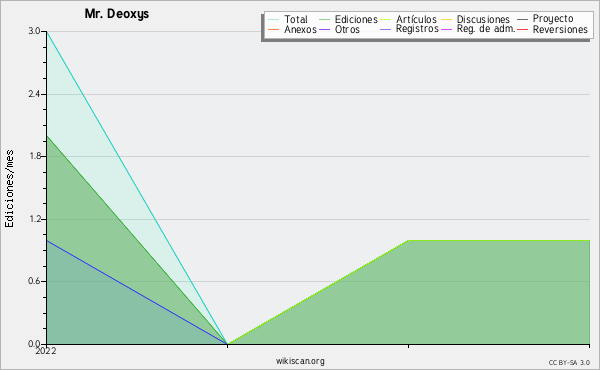Image resolution: width=600 pixels, height=370 pixels.
Task: Click the Artículos legend entry
Action: [408, 19]
